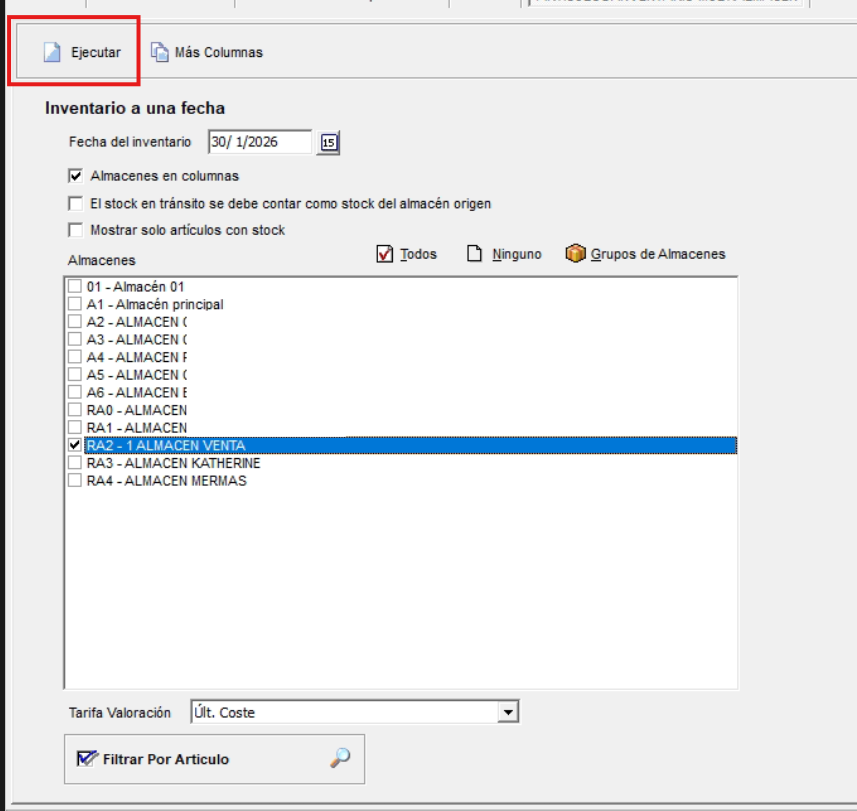Click the Fecha del inventario date field
This screenshot has height=811, width=857.
point(260,142)
